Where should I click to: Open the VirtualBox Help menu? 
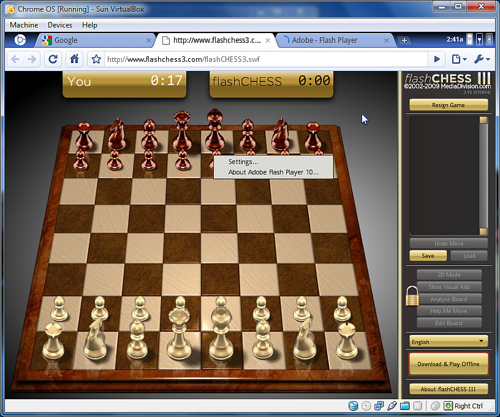click(x=90, y=25)
